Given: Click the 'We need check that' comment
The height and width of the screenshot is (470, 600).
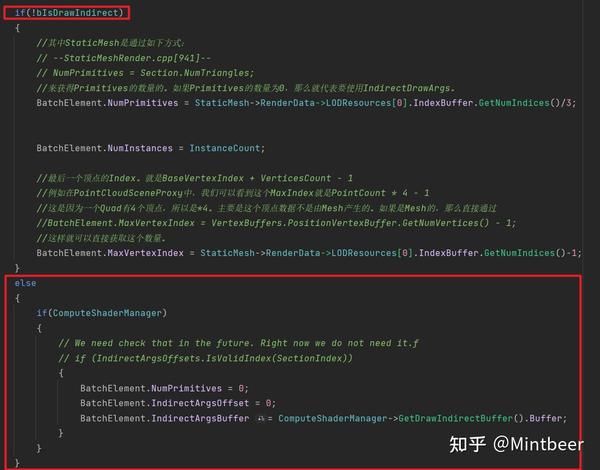Looking at the screenshot, I should (238, 343).
